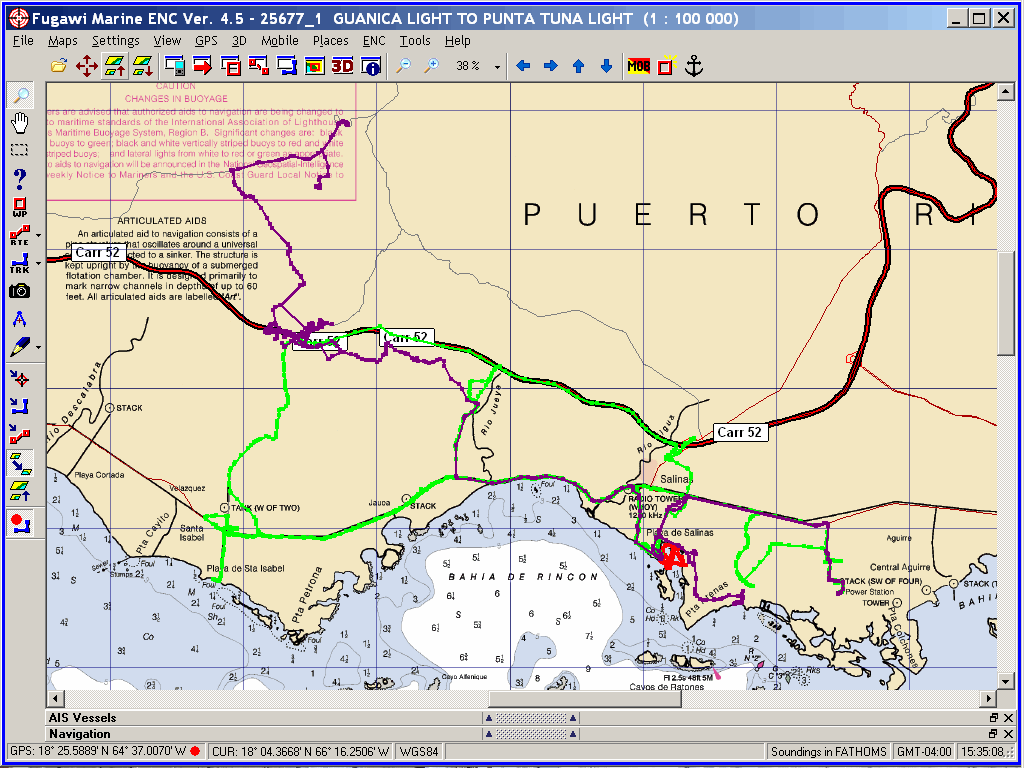Click the map overview window icon

point(315,65)
